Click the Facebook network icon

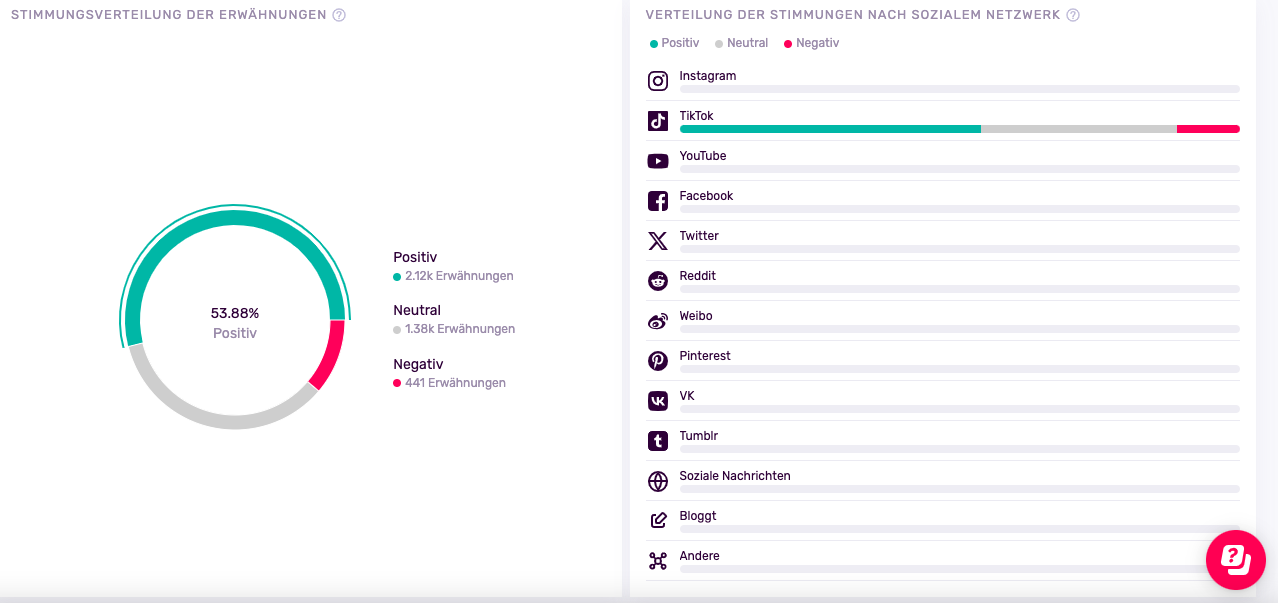658,201
